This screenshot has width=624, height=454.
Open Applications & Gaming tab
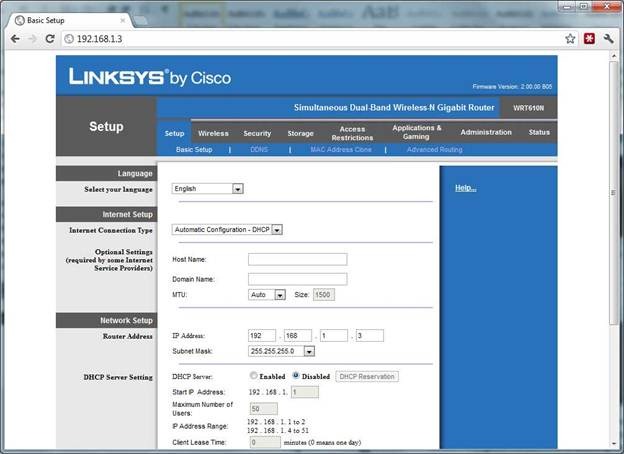(416, 132)
